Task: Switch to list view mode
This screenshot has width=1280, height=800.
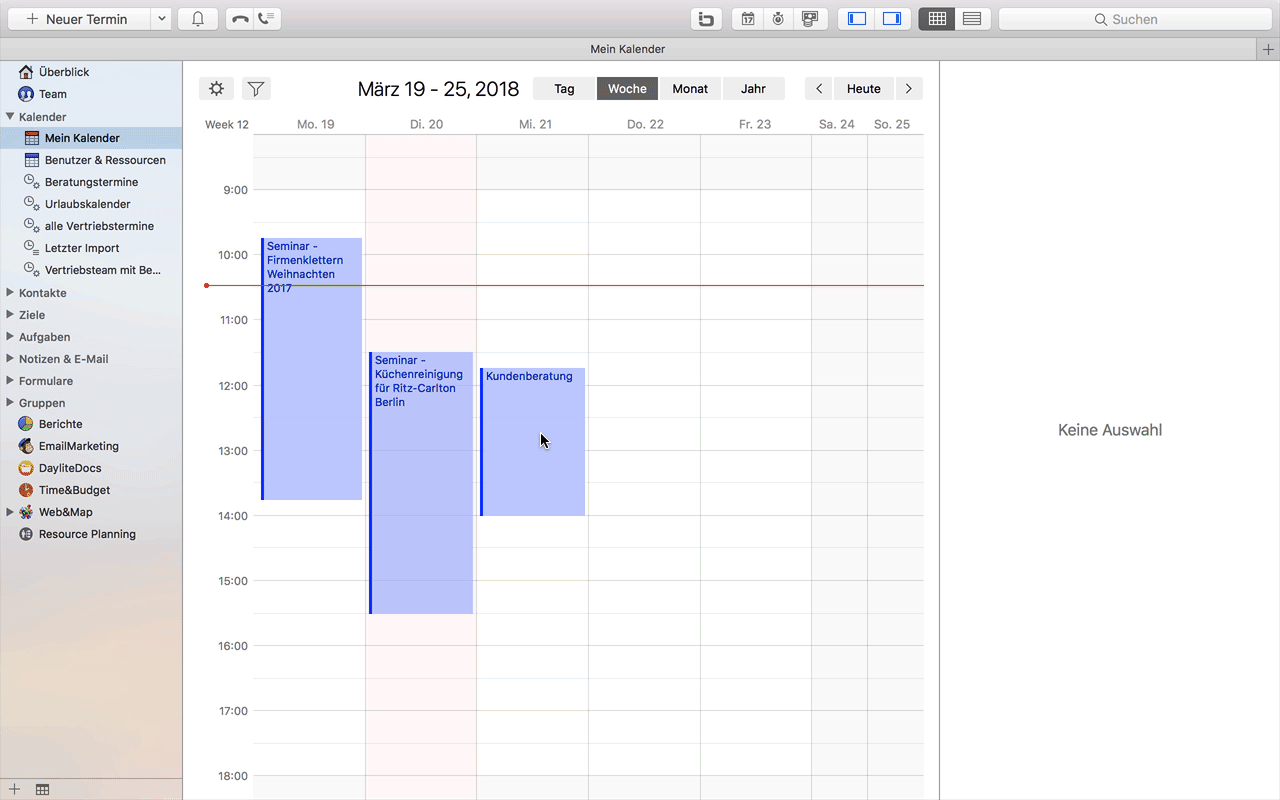Action: [x=972, y=19]
